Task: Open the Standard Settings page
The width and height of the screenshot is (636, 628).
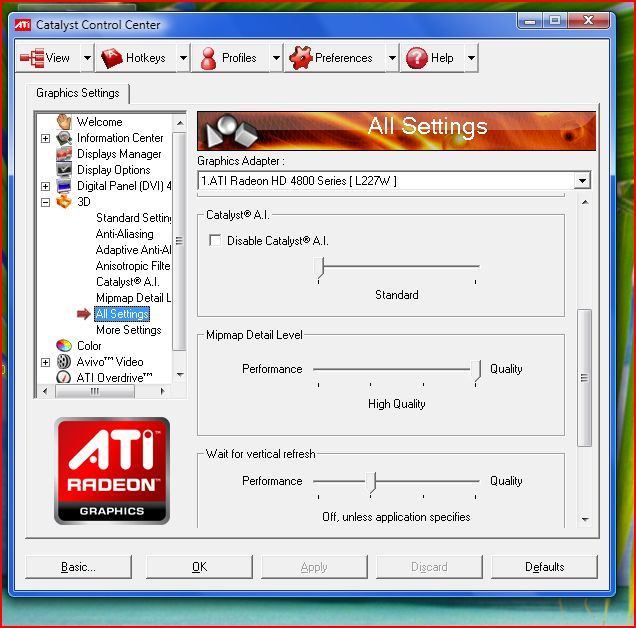Action: click(x=133, y=218)
